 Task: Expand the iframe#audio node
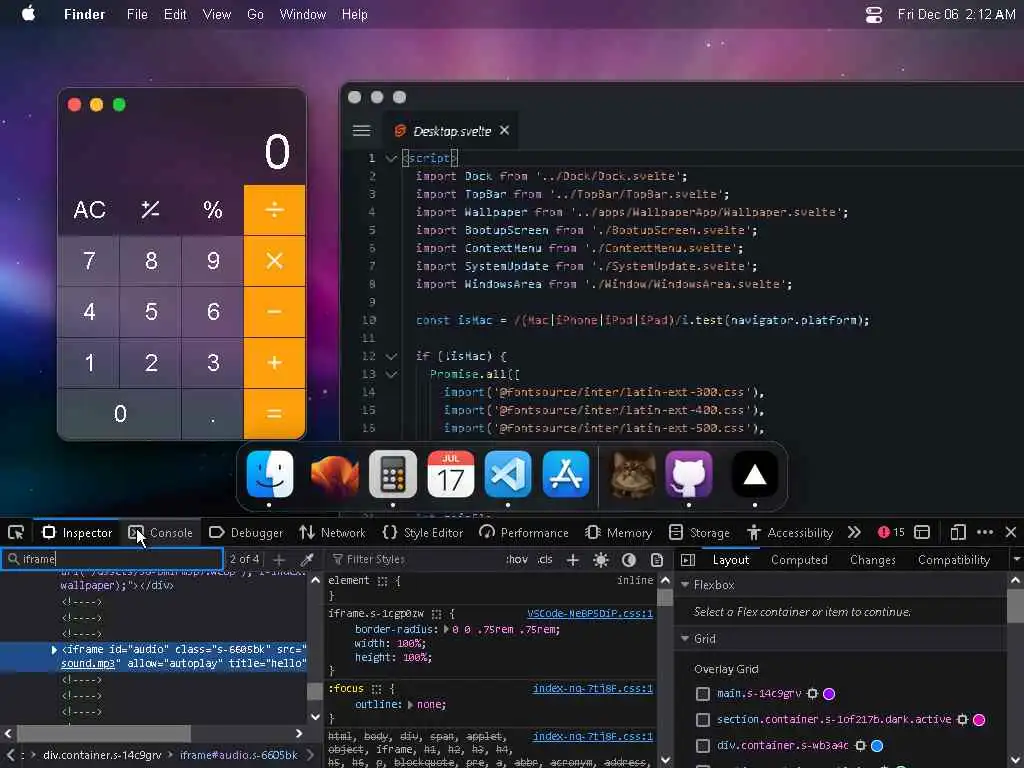pos(54,650)
